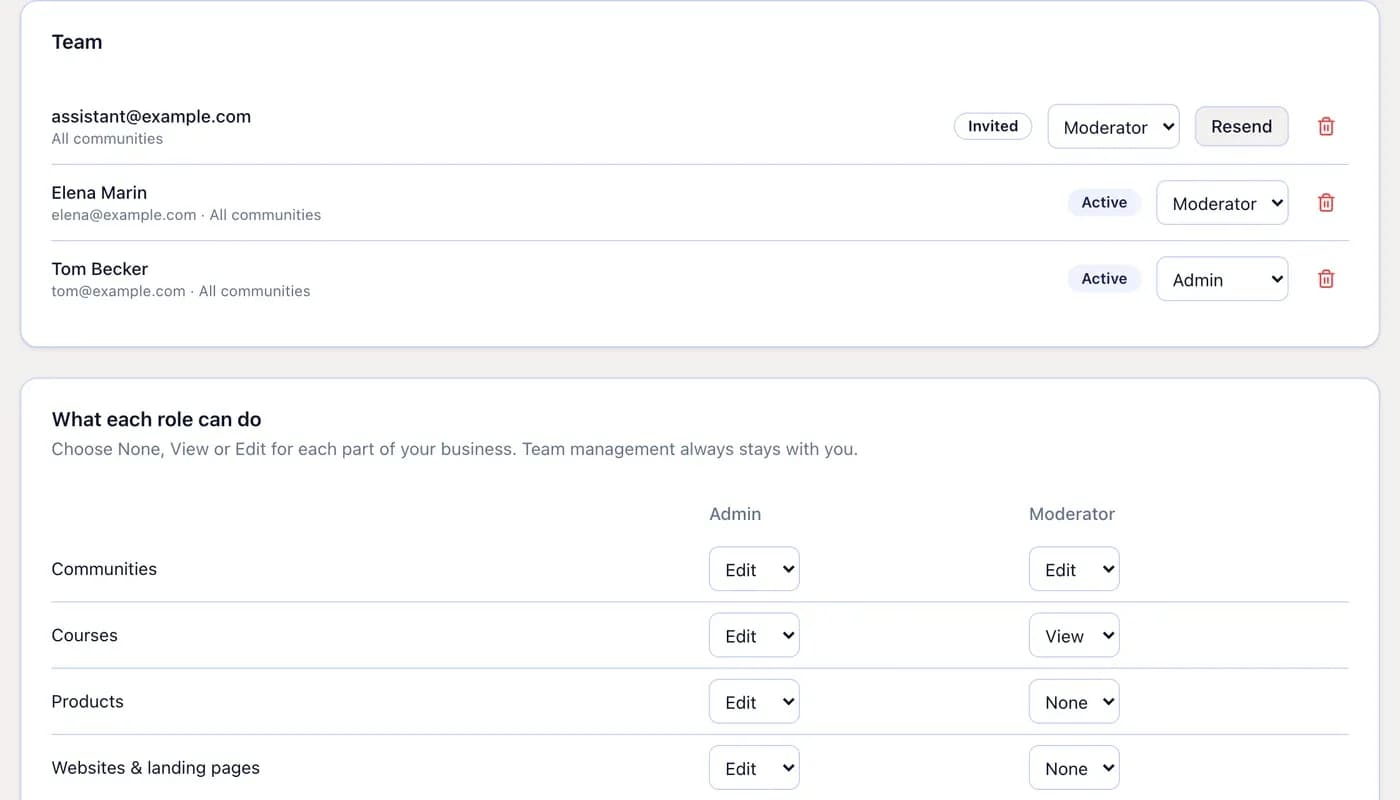Click the Websites & landing pages label
1400x800 pixels.
pyautogui.click(x=156, y=768)
